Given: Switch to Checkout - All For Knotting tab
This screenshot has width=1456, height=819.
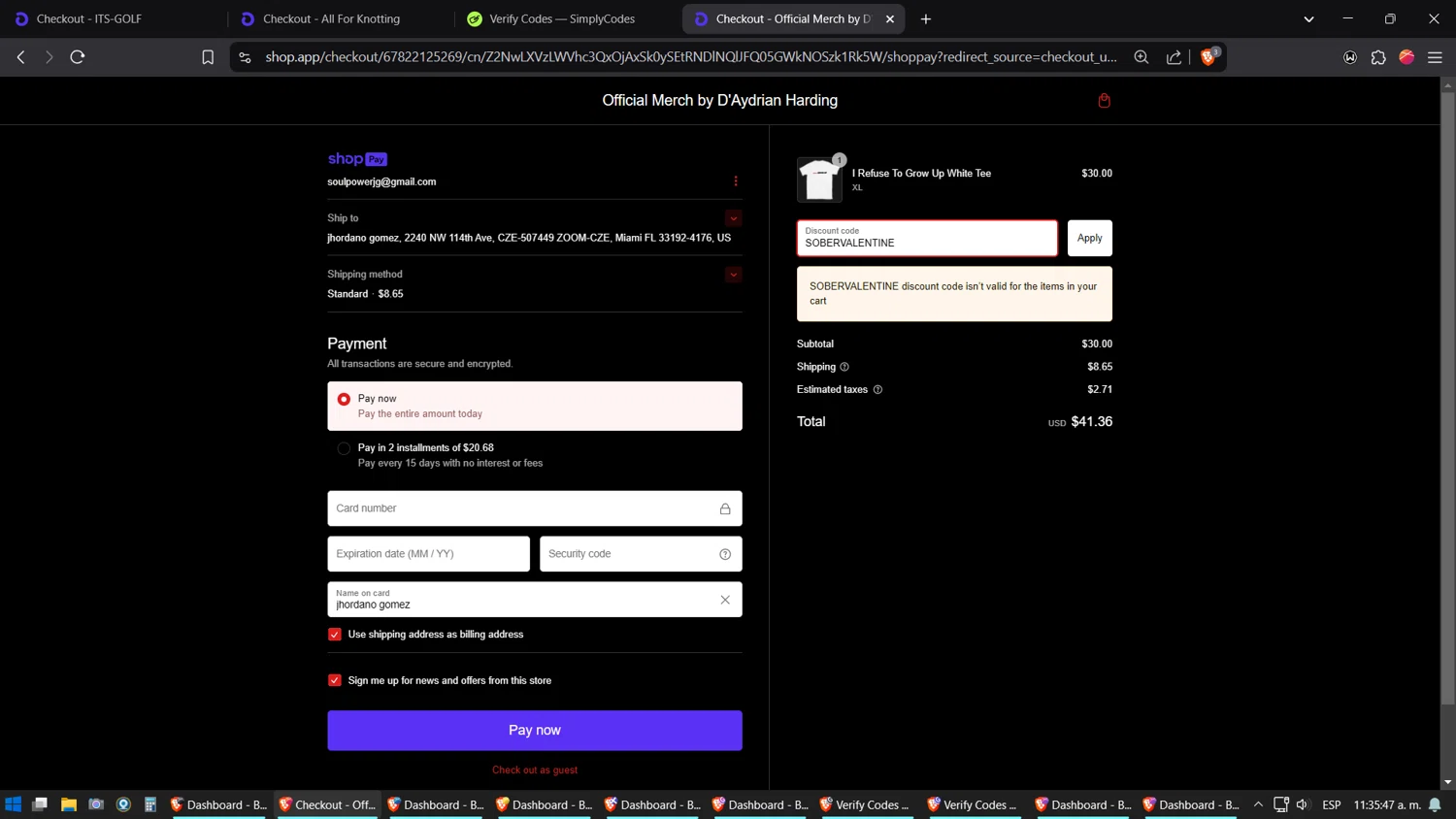Looking at the screenshot, I should coord(340,18).
